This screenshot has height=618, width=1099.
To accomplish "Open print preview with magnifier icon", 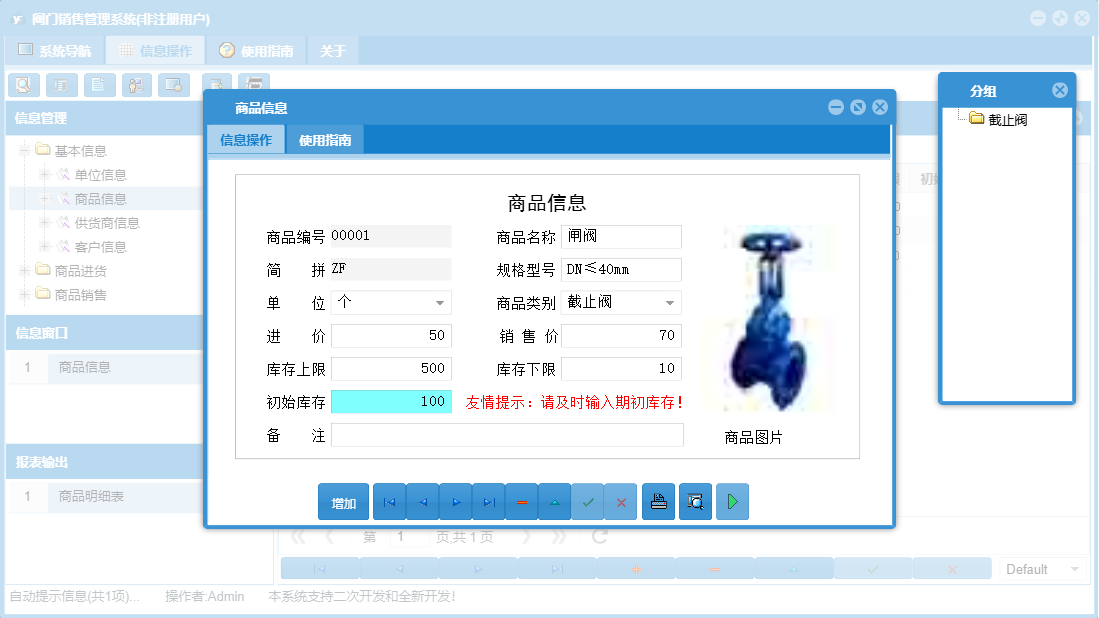I will [695, 501].
